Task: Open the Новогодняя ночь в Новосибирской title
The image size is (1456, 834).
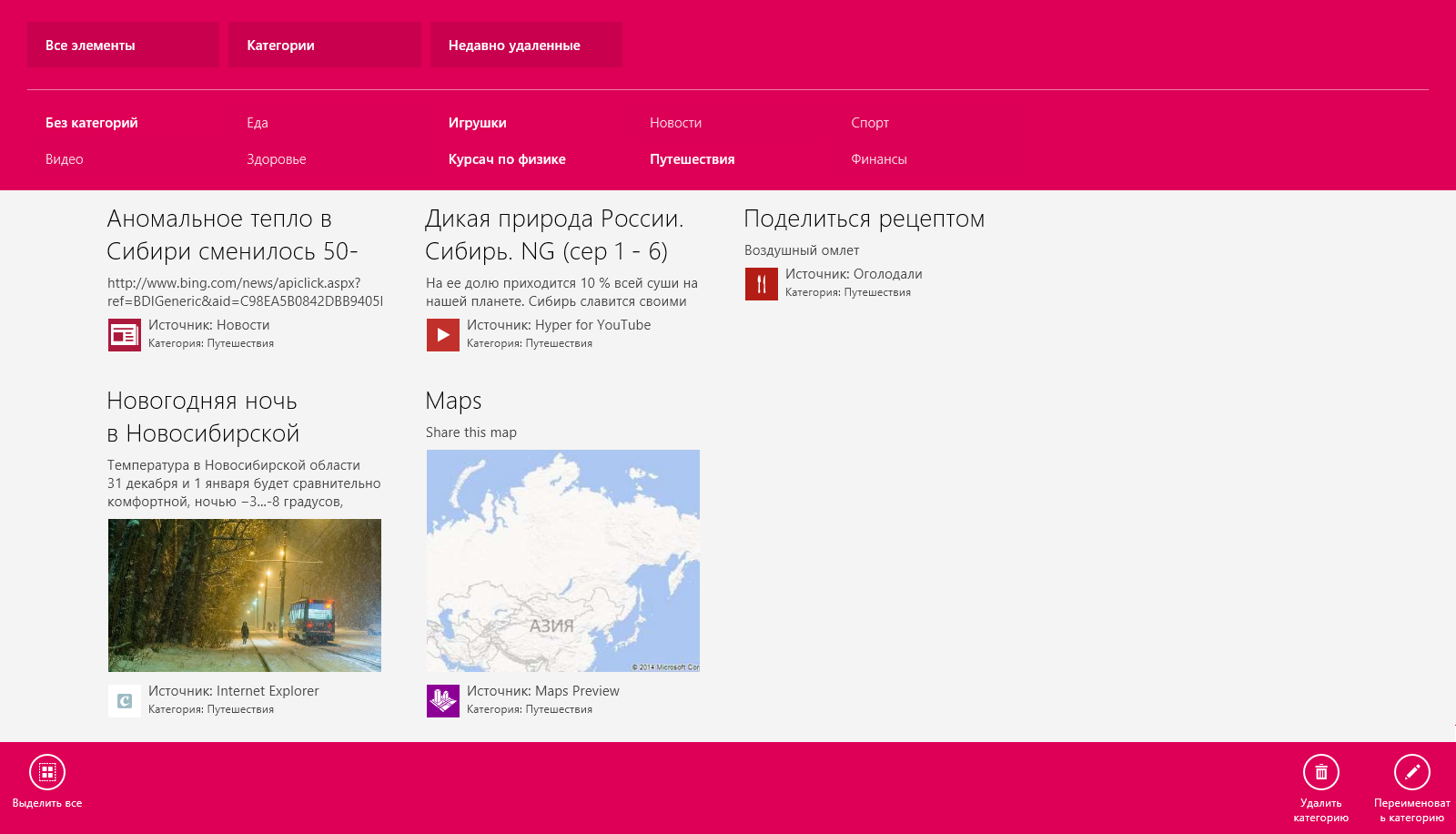Action: 203,417
